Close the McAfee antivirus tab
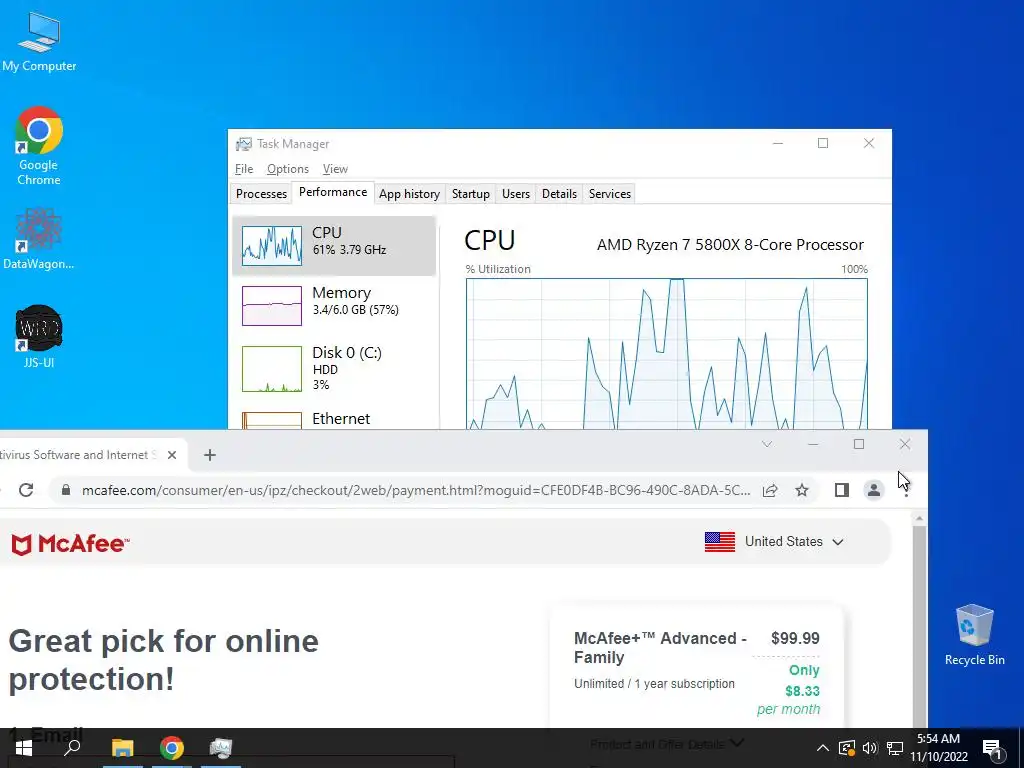This screenshot has height=768, width=1024. (x=172, y=455)
